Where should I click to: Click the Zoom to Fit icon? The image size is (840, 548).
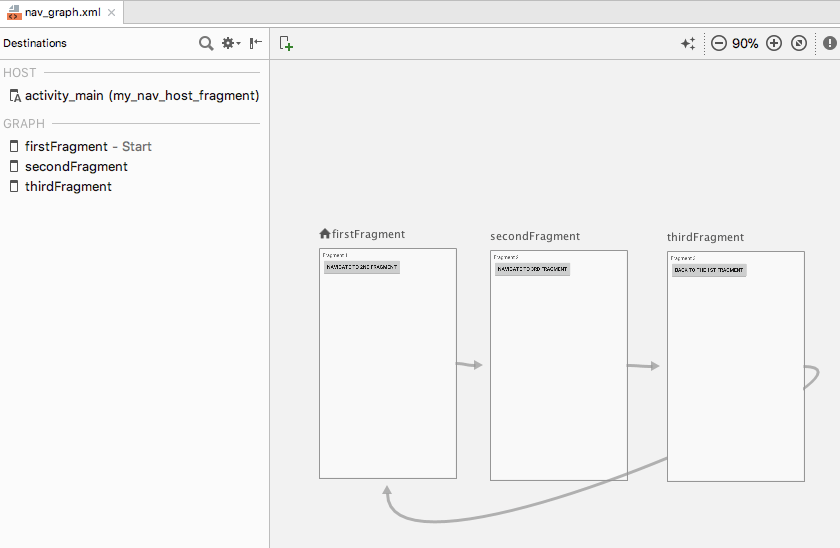pos(799,43)
